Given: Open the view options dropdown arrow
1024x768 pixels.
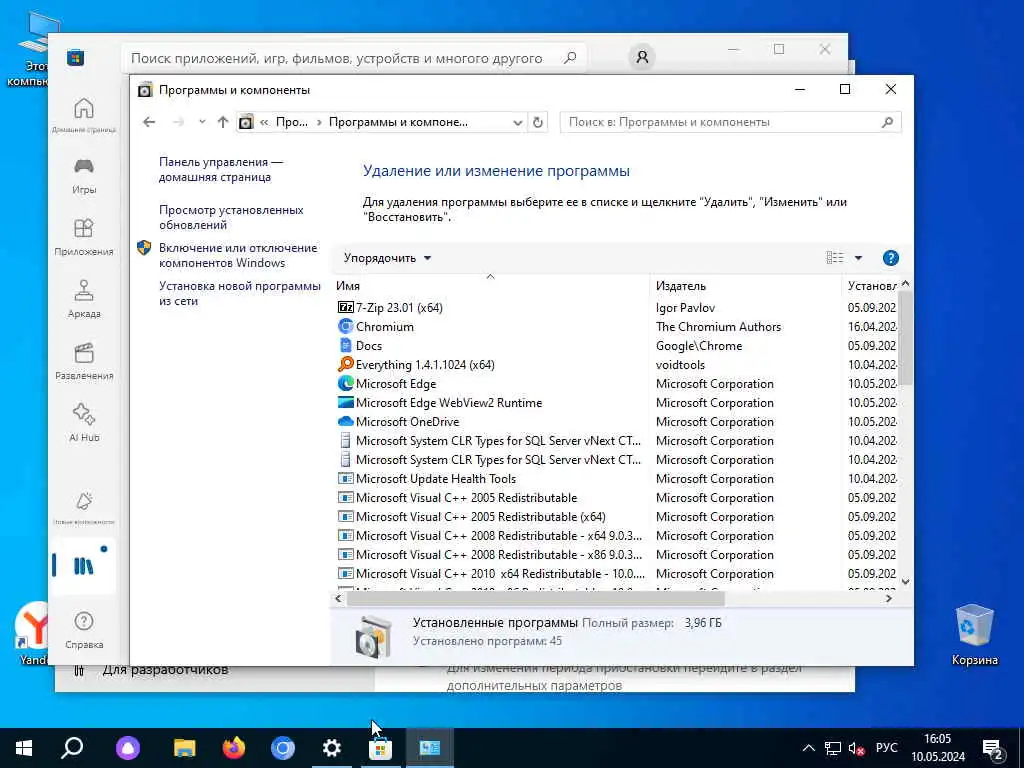Looking at the screenshot, I should click(858, 258).
